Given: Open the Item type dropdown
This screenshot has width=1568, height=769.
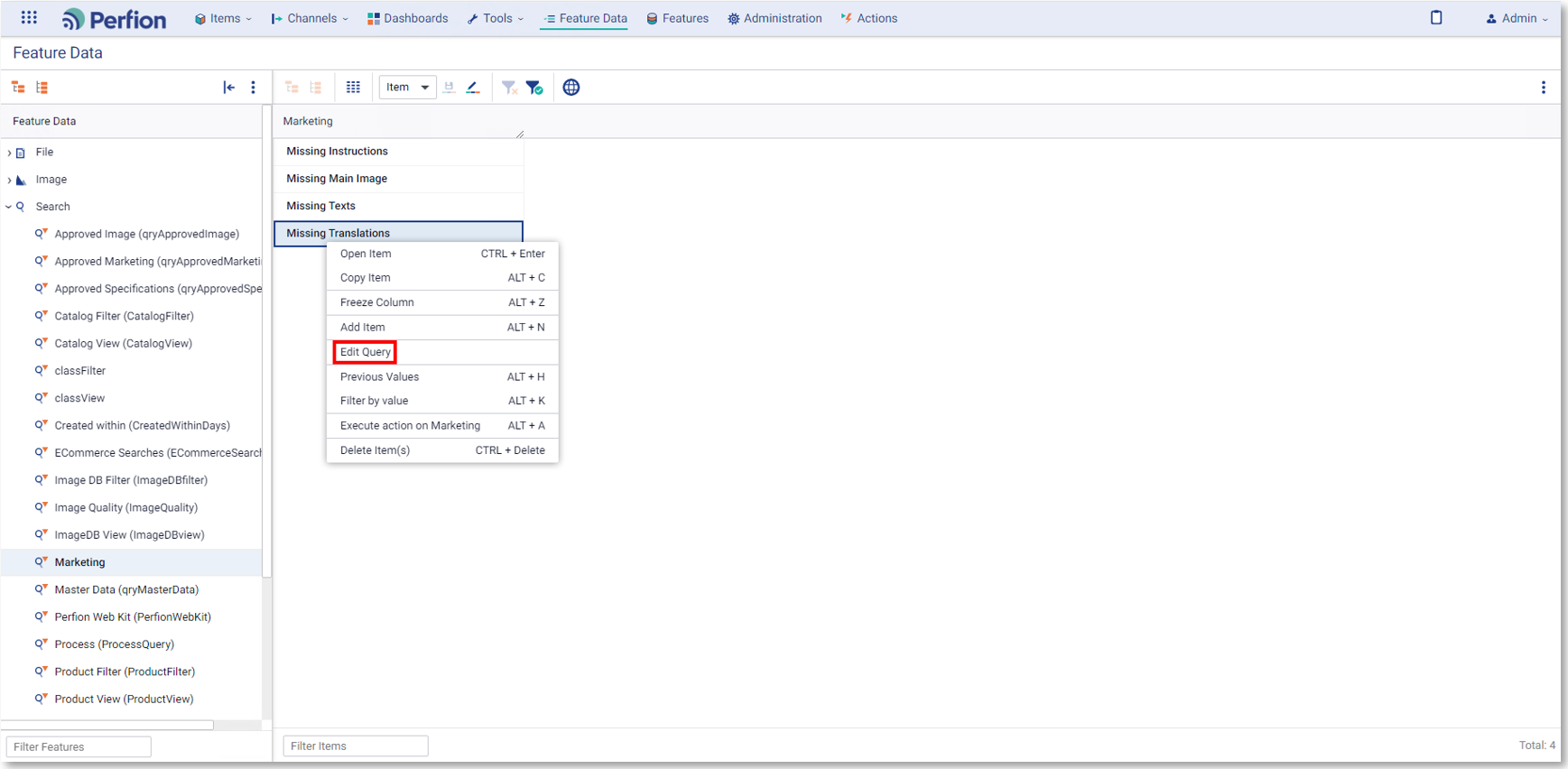Looking at the screenshot, I should pos(408,88).
